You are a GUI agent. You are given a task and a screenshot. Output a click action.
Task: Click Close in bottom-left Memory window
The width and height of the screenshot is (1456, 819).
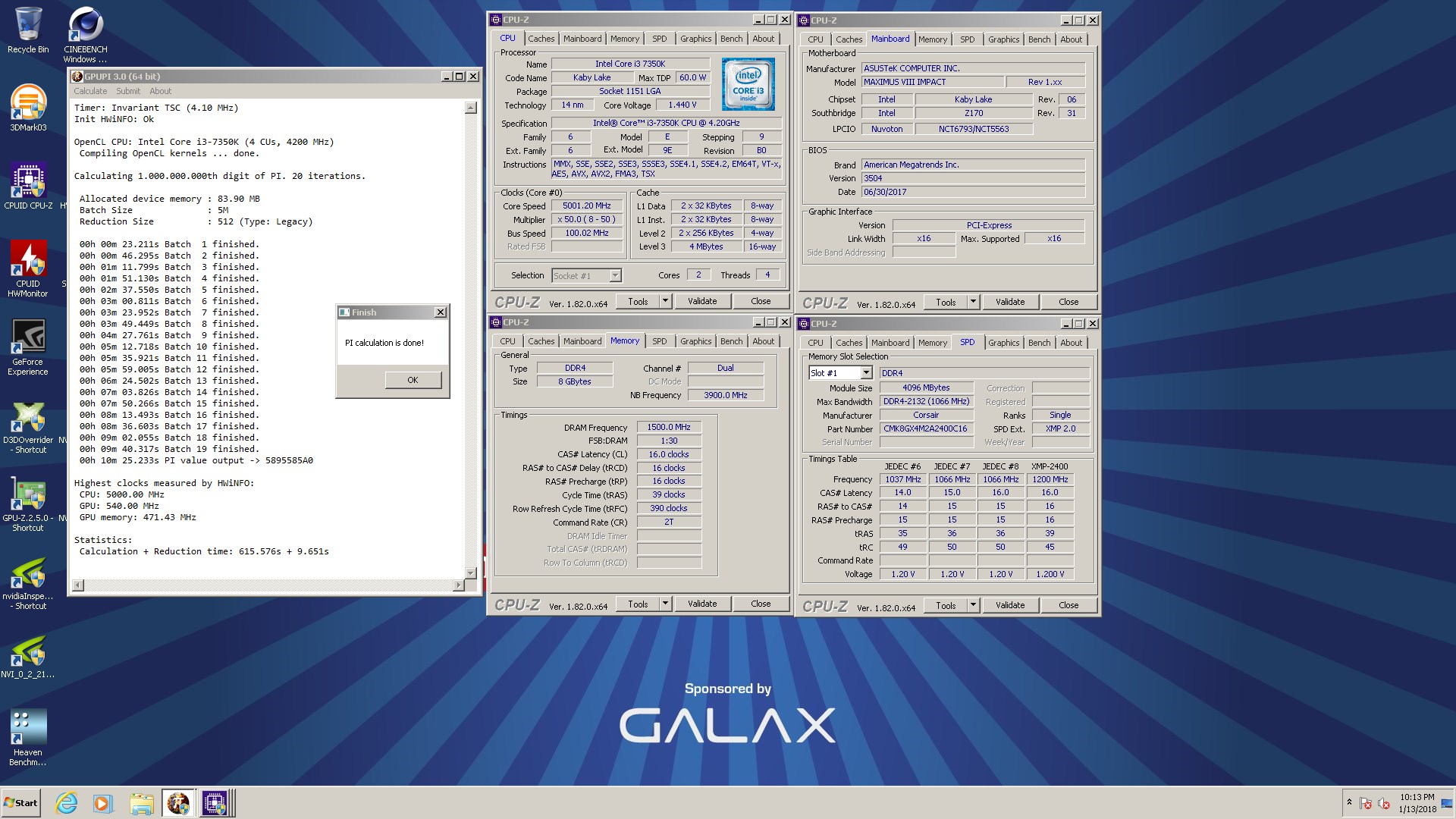click(x=761, y=604)
